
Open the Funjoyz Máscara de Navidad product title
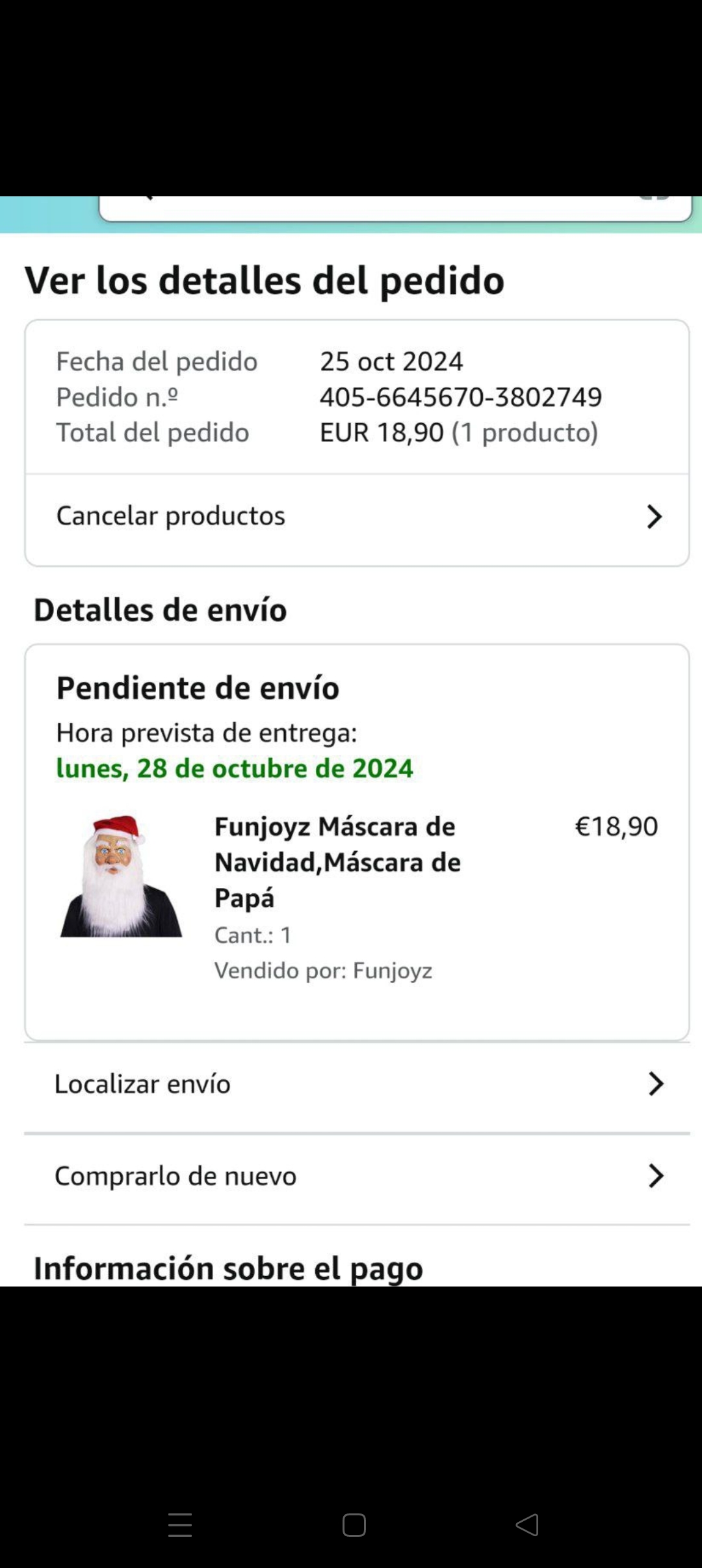point(337,862)
